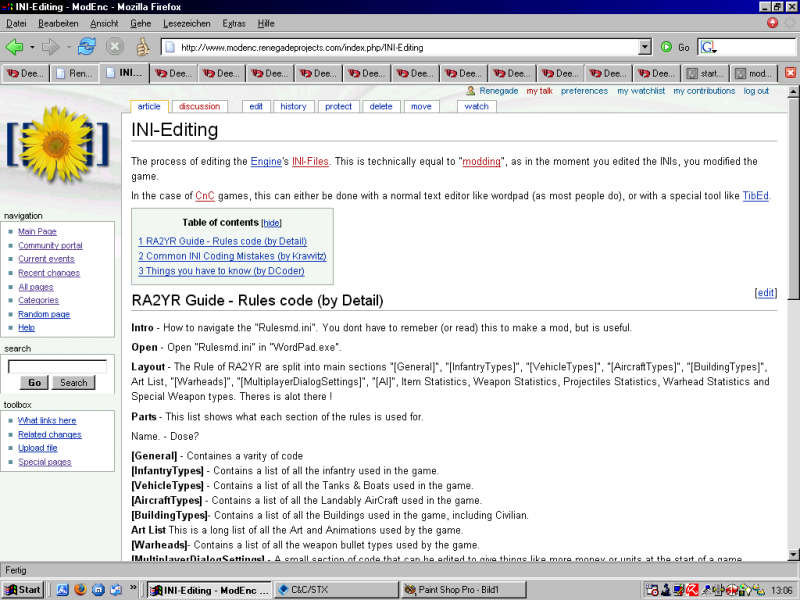Open the URL bar dropdown arrow
The image size is (800, 600).
click(645, 47)
